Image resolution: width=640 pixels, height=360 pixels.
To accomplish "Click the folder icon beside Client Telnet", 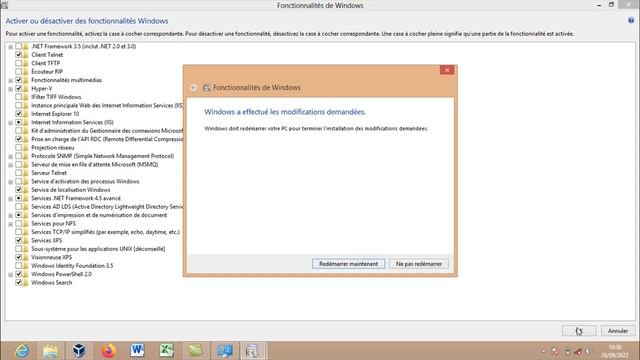I will (25, 55).
